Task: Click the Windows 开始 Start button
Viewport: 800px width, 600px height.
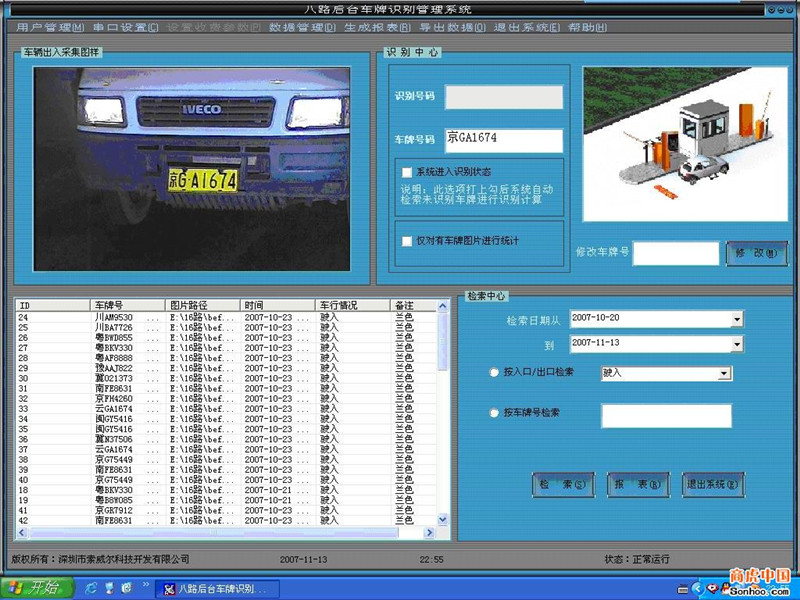Action: pos(37,587)
